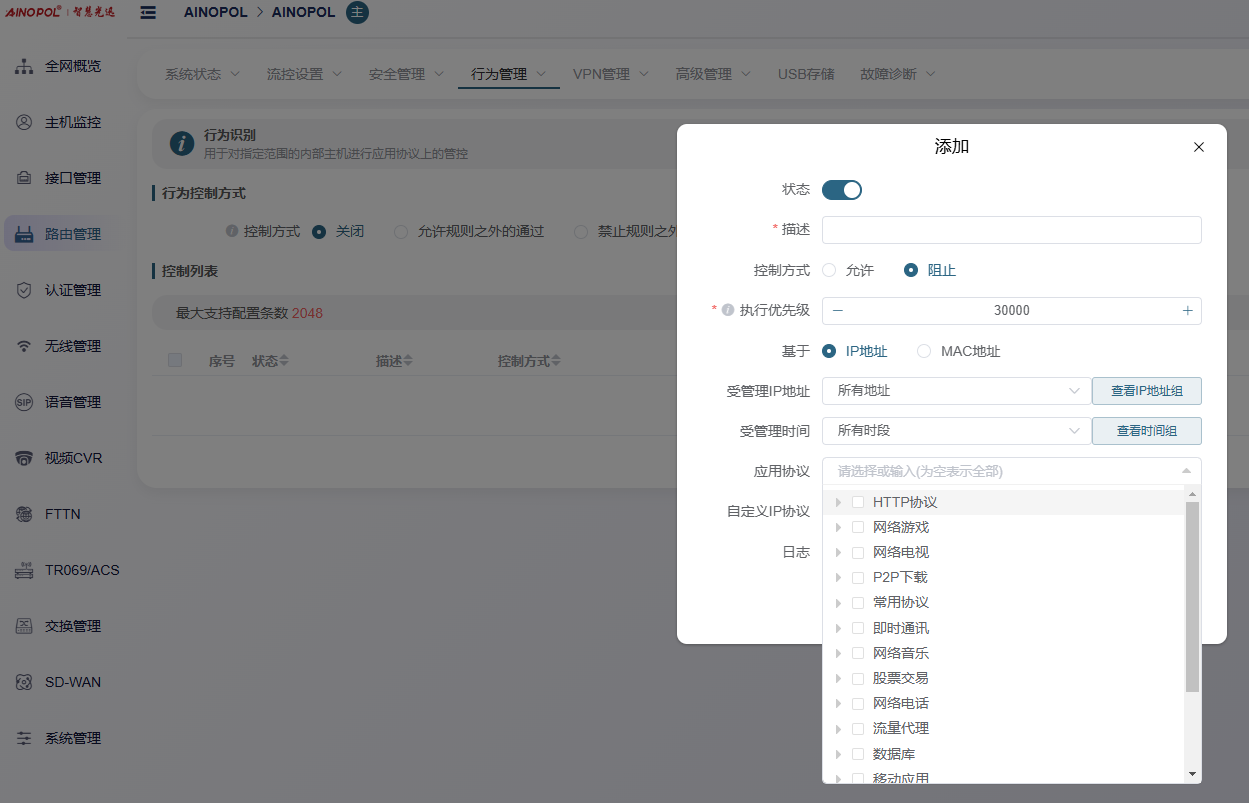This screenshot has height=803, width=1249.
Task: Increase 执行优先级 with plus stepper
Action: (1187, 311)
